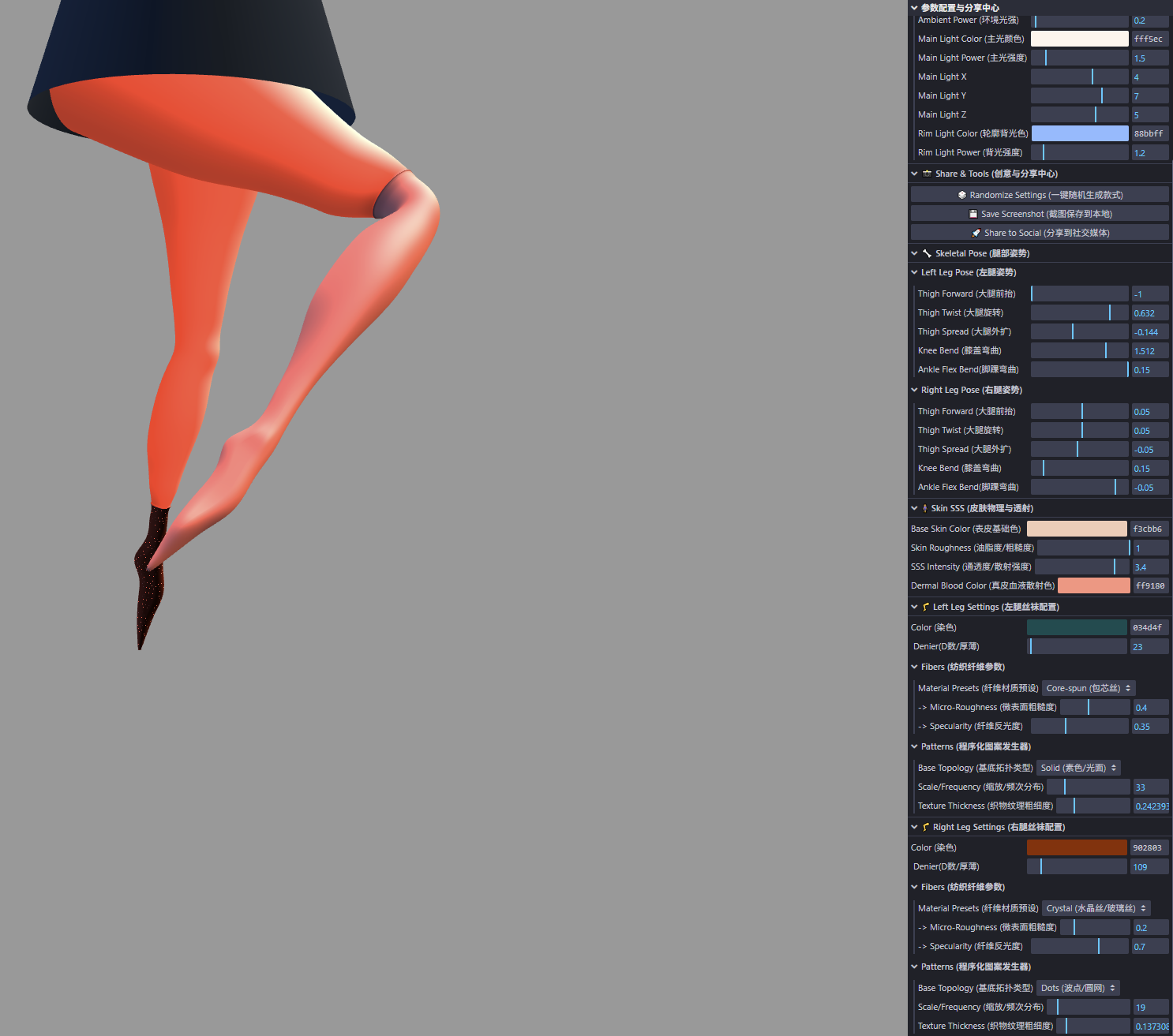Collapse the Skin SSS folder
This screenshot has height=1036, width=1173.
(x=1040, y=508)
